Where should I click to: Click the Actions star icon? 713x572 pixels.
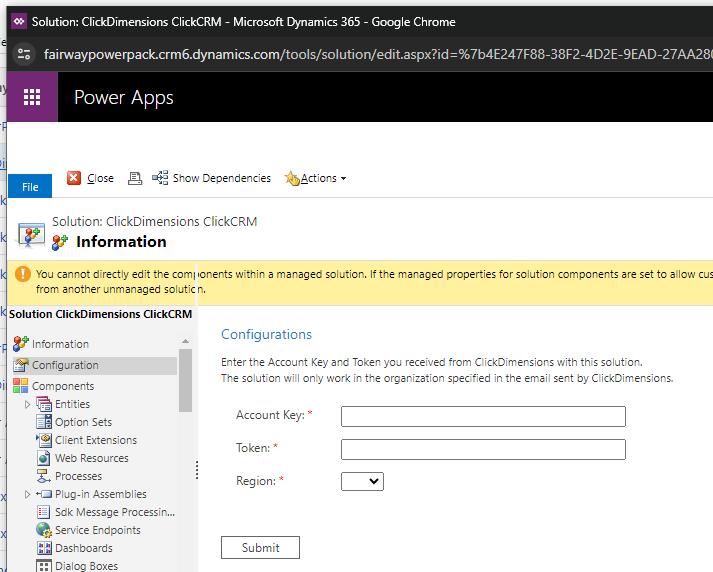coord(292,178)
